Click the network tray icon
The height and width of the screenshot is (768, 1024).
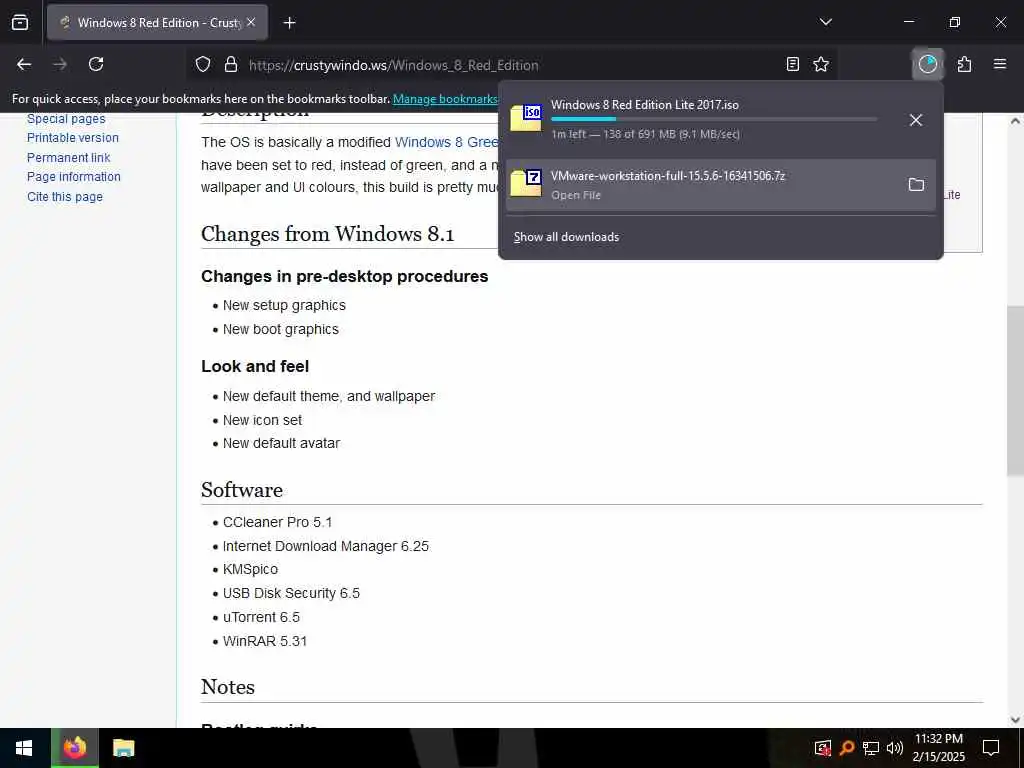(x=871, y=748)
